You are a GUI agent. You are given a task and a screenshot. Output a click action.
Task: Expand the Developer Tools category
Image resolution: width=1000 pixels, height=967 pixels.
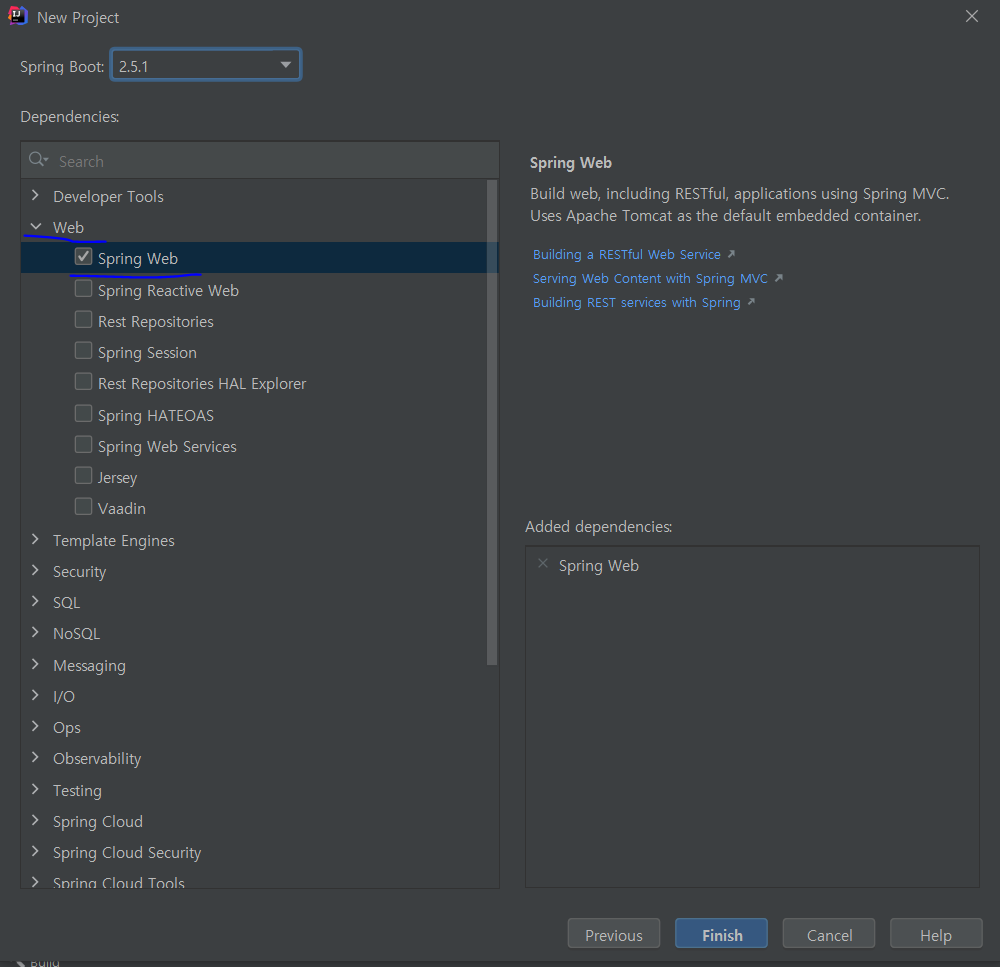point(36,195)
